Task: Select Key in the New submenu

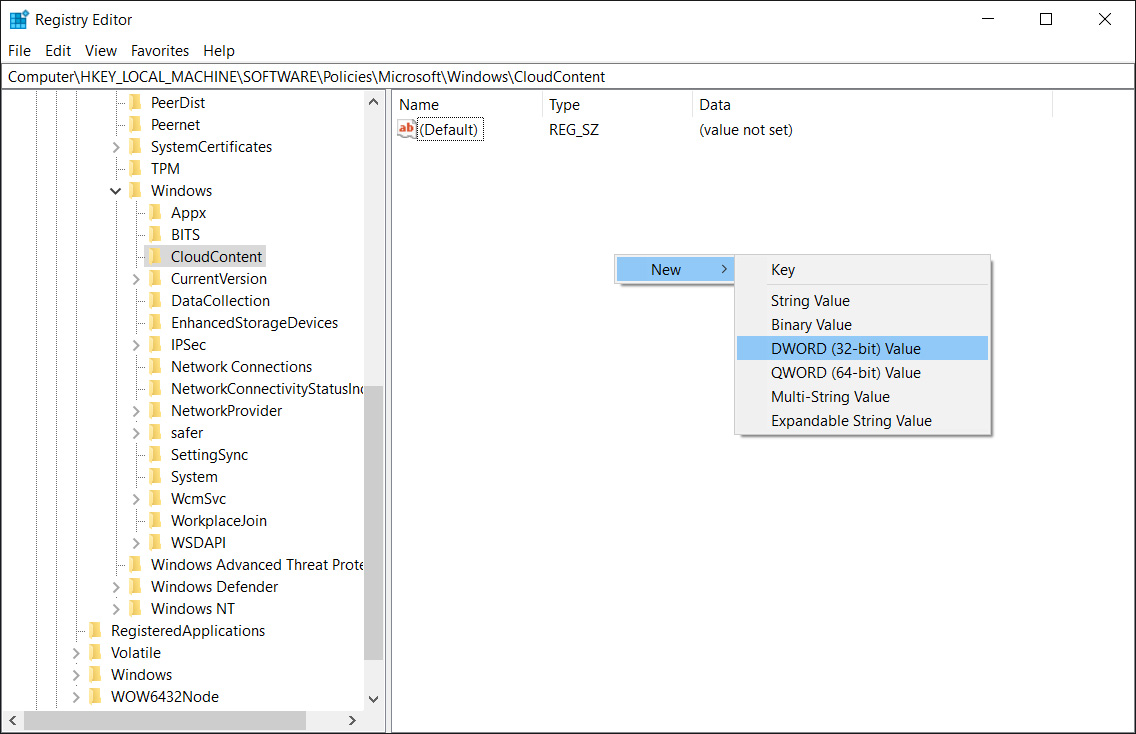Action: pyautogui.click(x=862, y=270)
